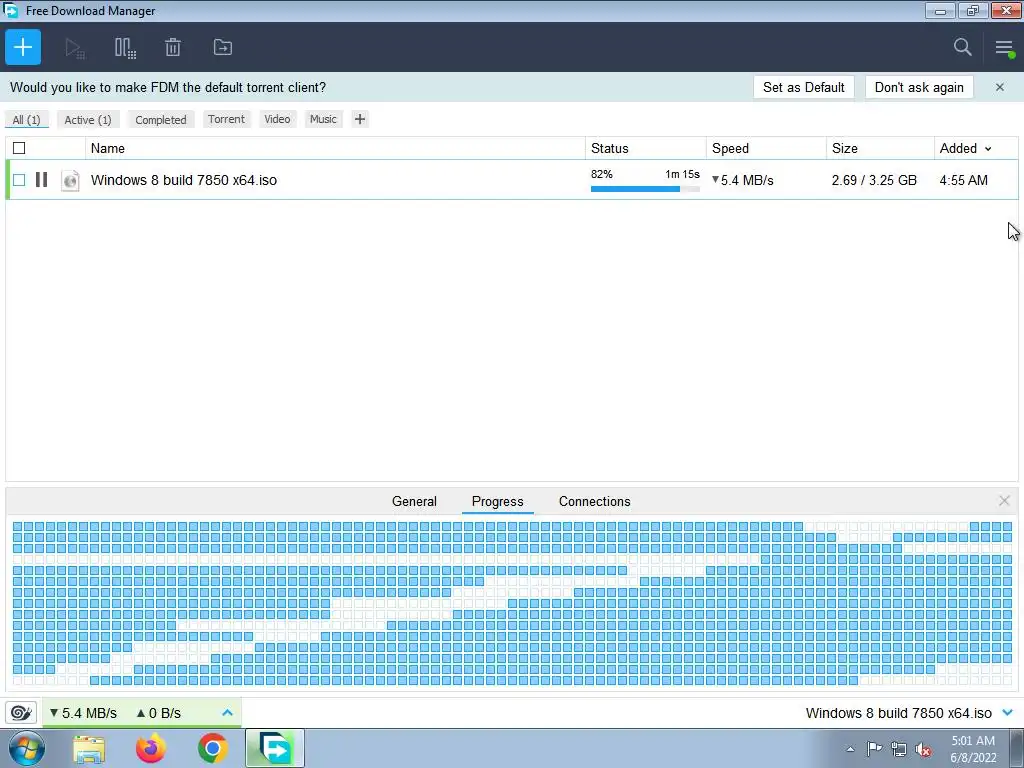Show the All (1) downloads filter
Screen dimensions: 1024x768
tap(26, 120)
